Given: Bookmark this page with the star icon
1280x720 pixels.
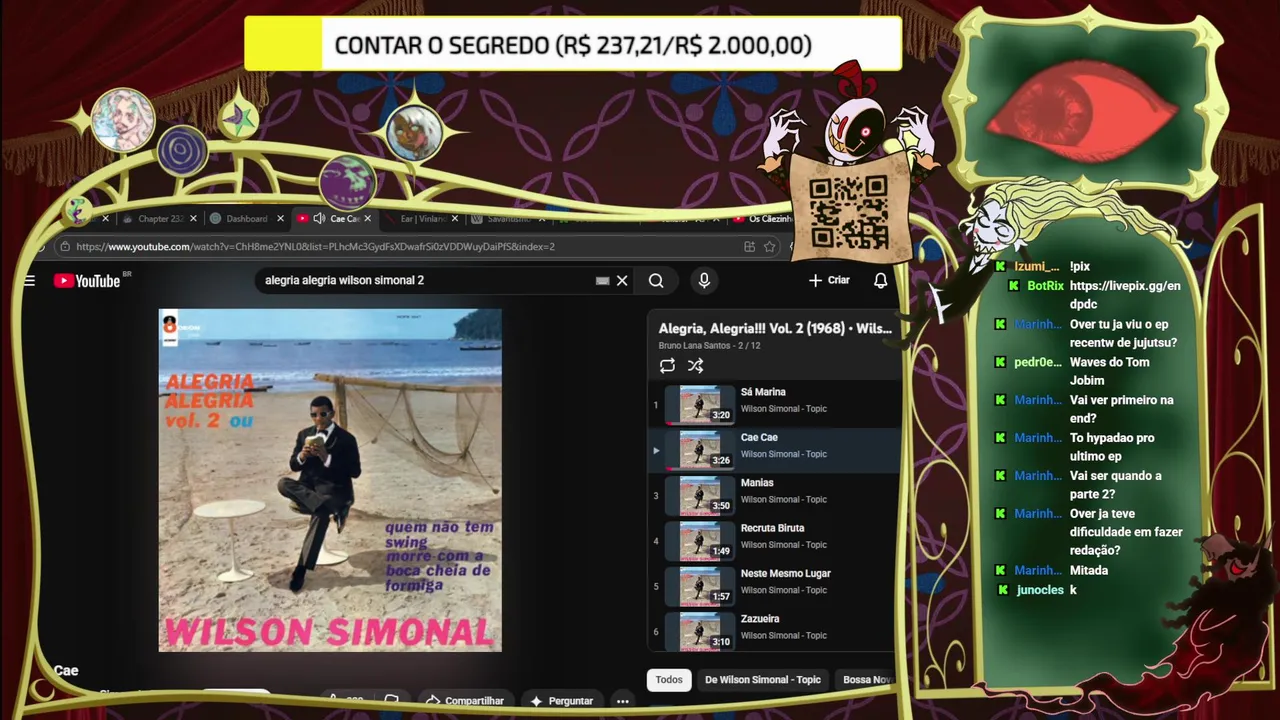Looking at the screenshot, I should point(769,247).
